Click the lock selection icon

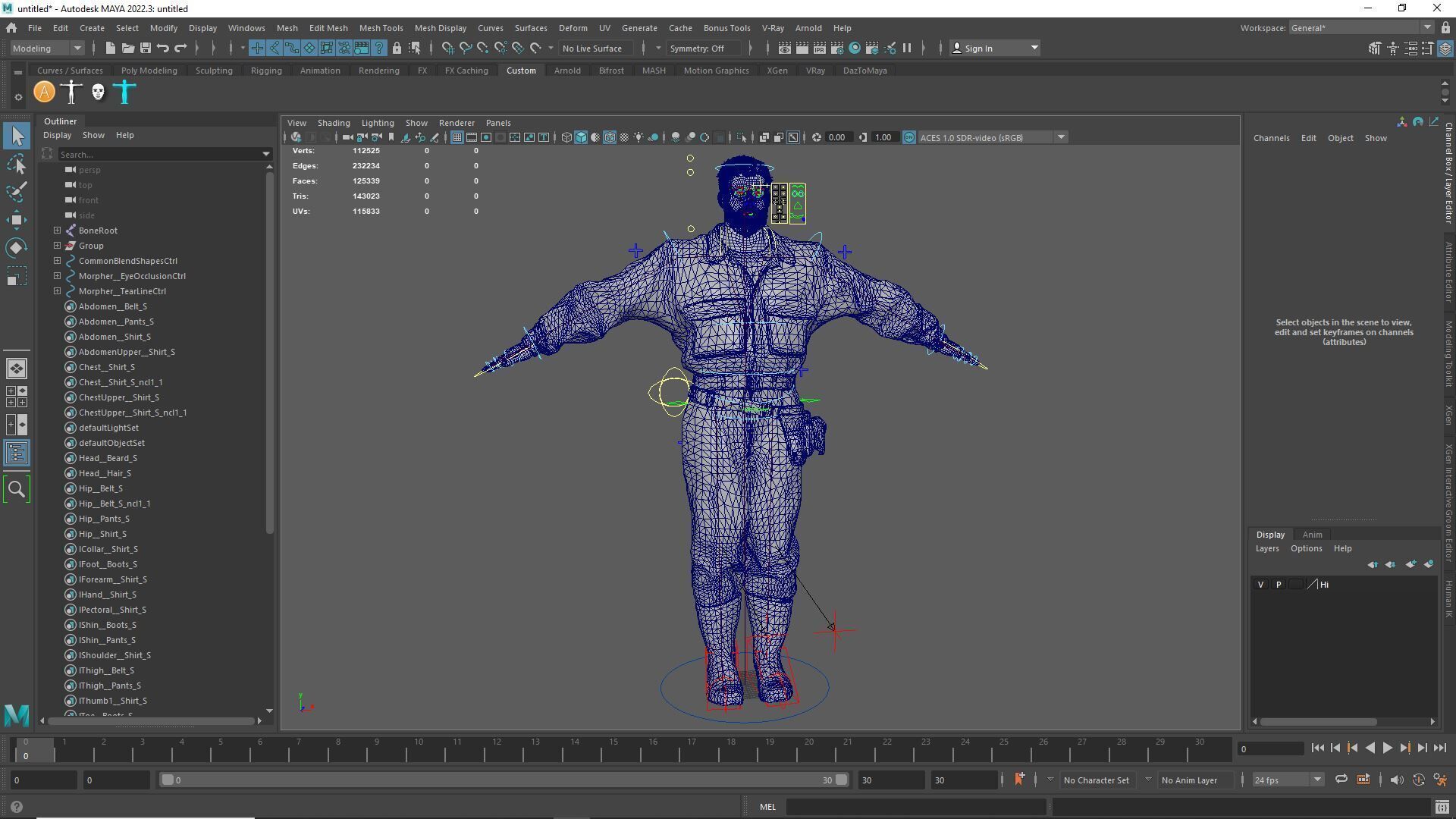(397, 49)
